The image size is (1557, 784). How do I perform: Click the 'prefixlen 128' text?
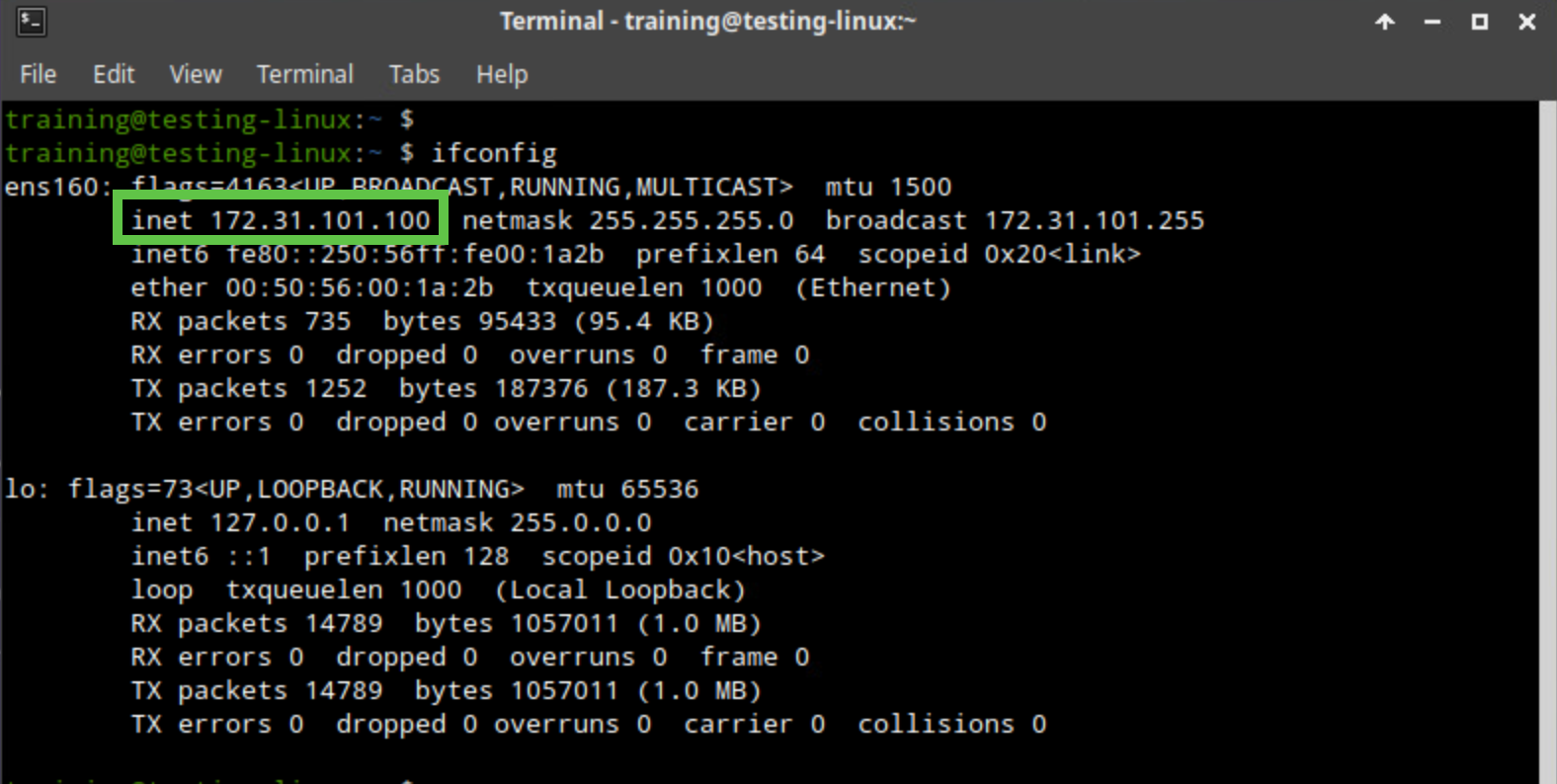point(406,556)
